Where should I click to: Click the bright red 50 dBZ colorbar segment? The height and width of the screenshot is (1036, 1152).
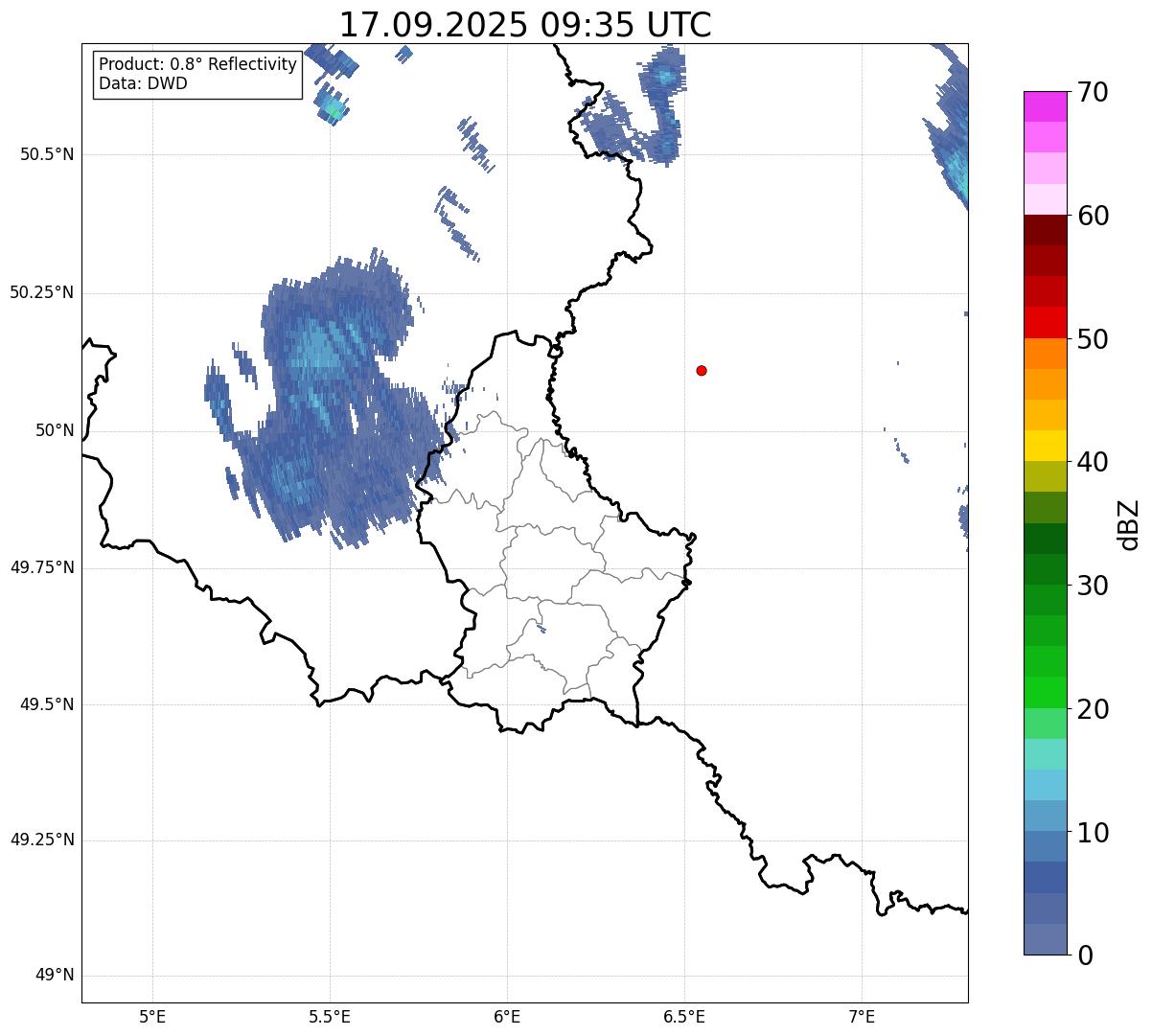(1046, 322)
